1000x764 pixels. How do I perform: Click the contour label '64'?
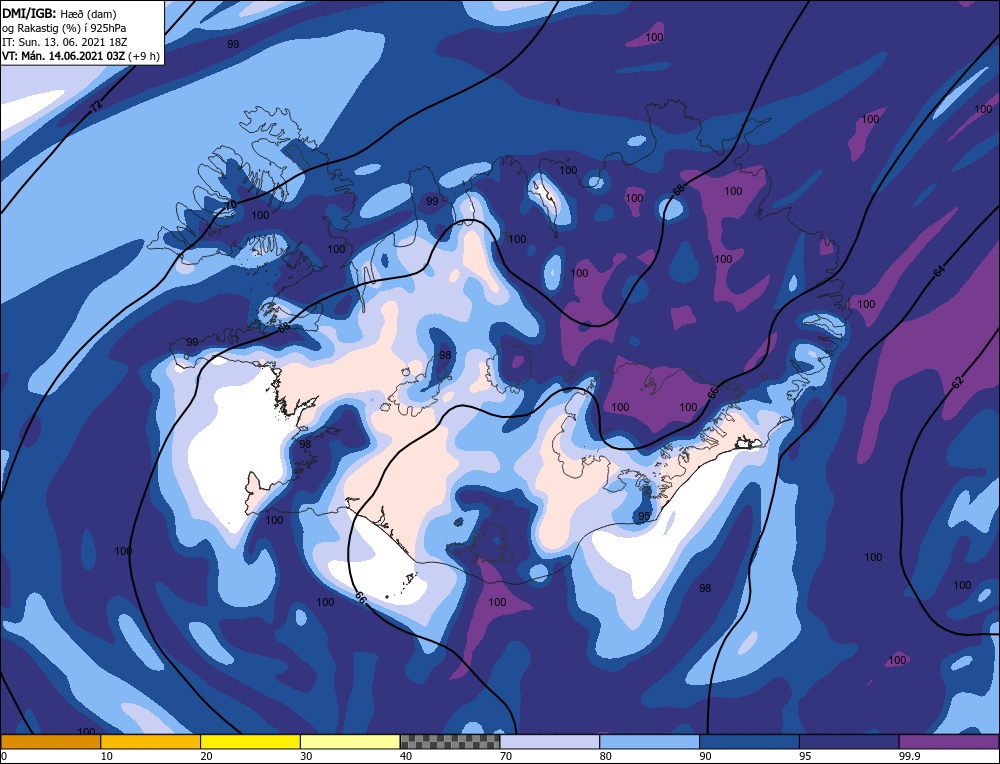coord(939,272)
